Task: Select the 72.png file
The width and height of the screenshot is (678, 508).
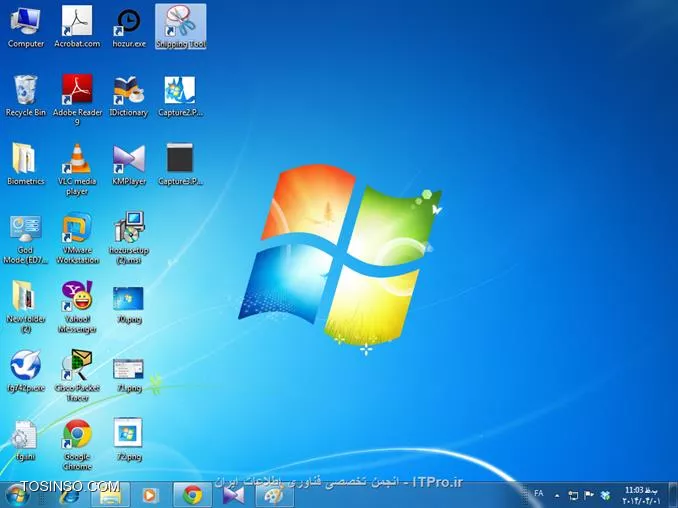Action: coord(129,440)
